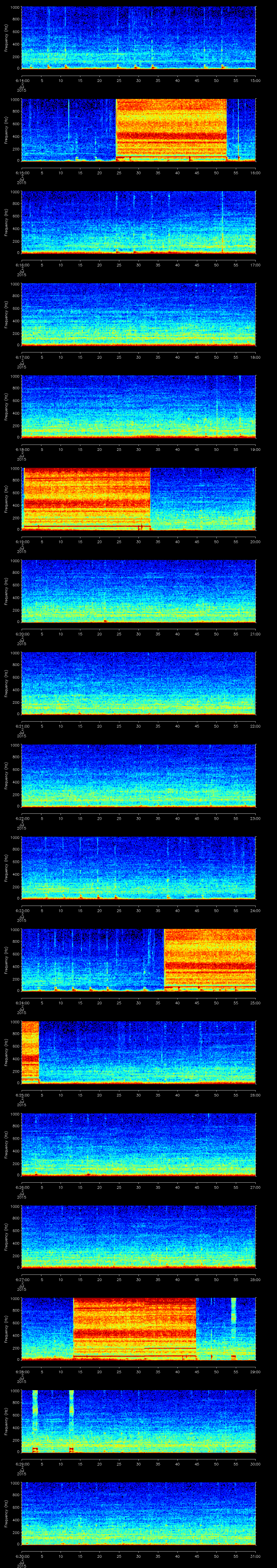Click the 28:00 end time label
Viewport: 277px width, 1568px height.
pyautogui.click(x=255, y=1279)
